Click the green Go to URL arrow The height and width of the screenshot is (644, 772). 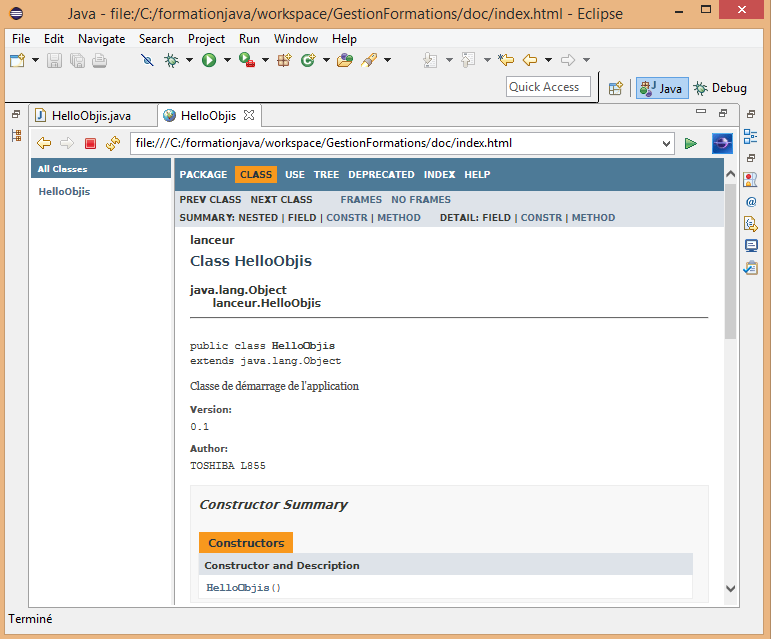[x=690, y=144]
